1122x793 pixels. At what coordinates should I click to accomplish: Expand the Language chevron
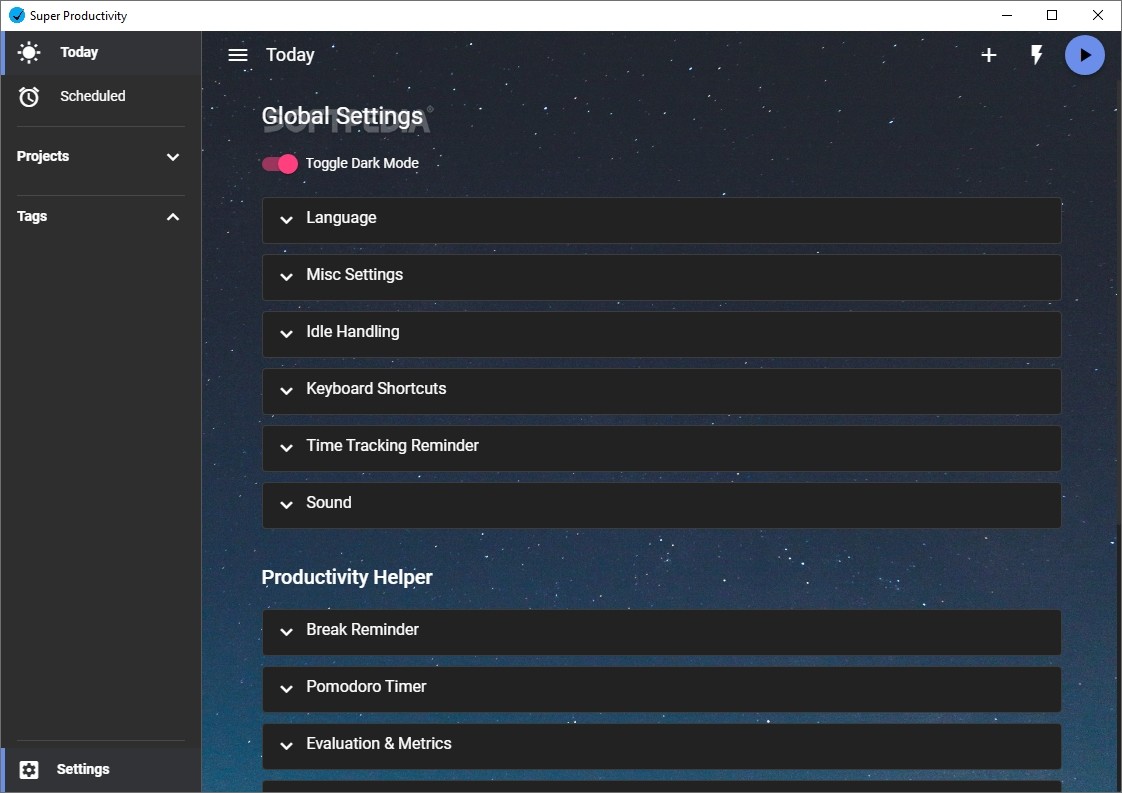point(286,220)
